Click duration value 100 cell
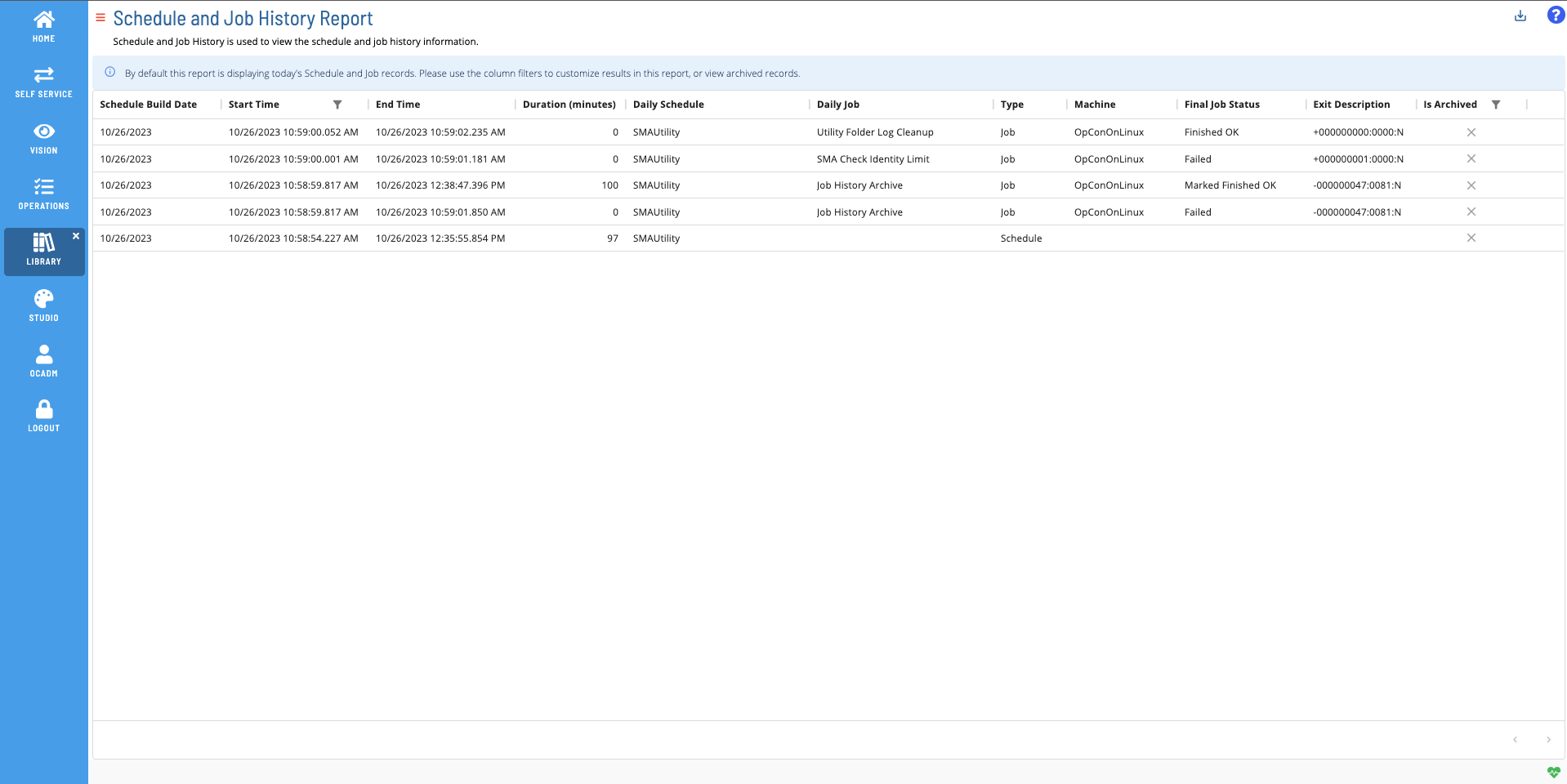The image size is (1567, 784). click(609, 185)
